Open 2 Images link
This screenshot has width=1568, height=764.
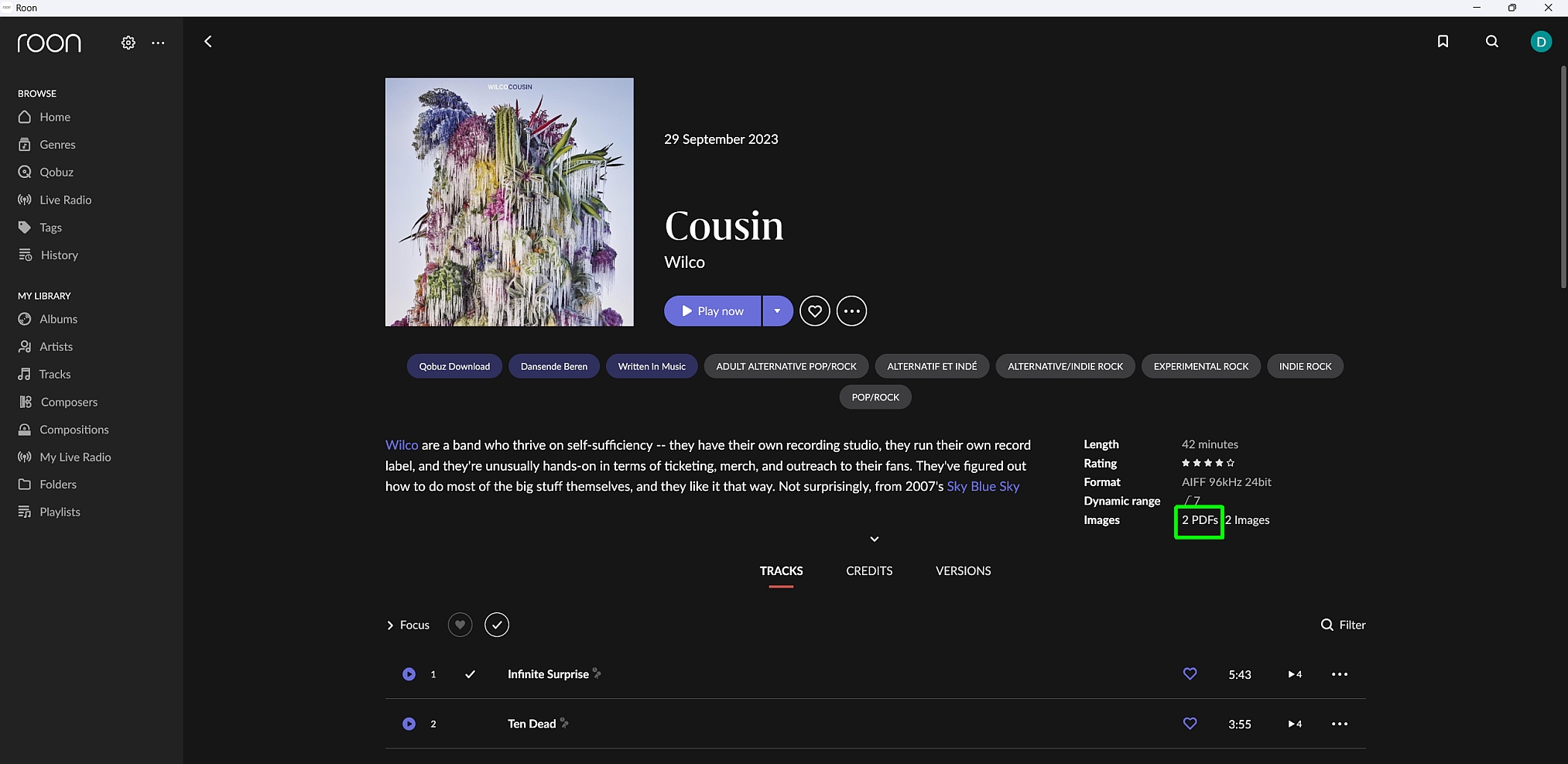coord(1248,520)
